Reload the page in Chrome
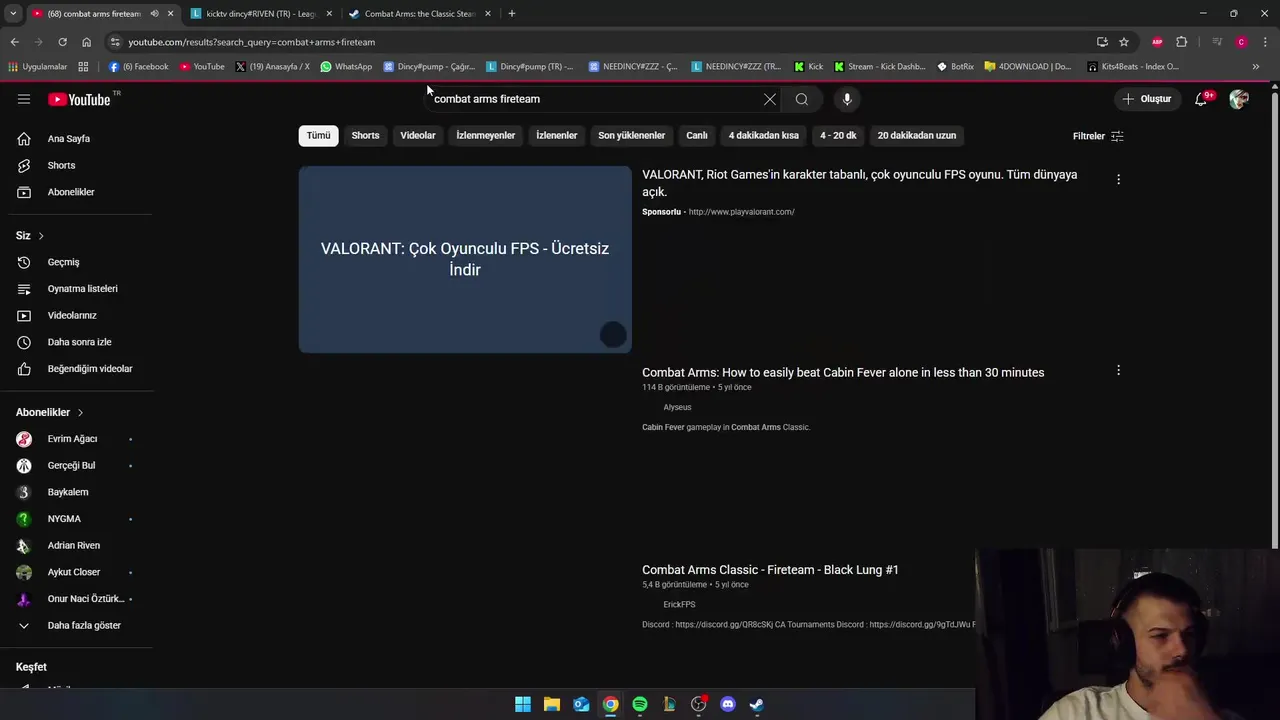 (x=62, y=42)
